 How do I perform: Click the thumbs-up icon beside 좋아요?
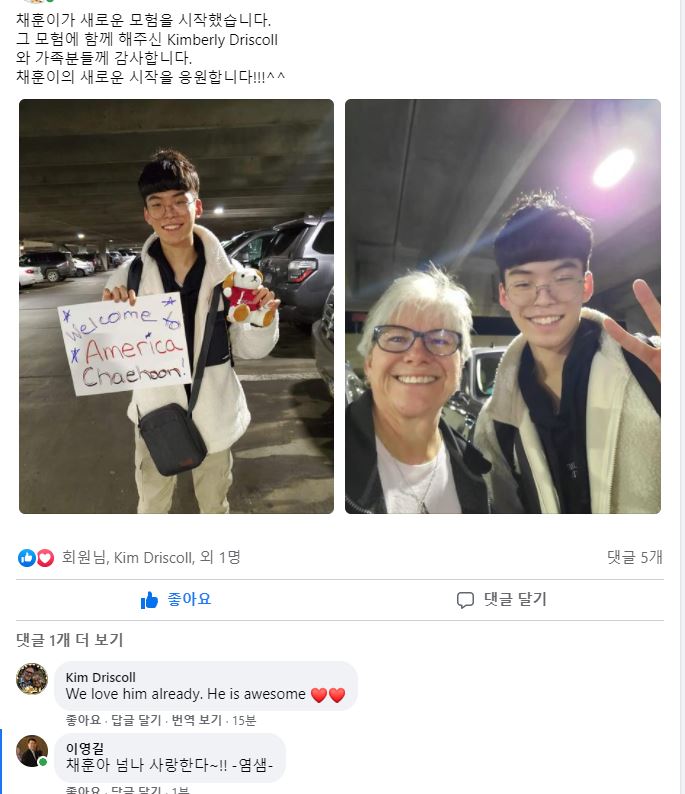pyautogui.click(x=149, y=600)
